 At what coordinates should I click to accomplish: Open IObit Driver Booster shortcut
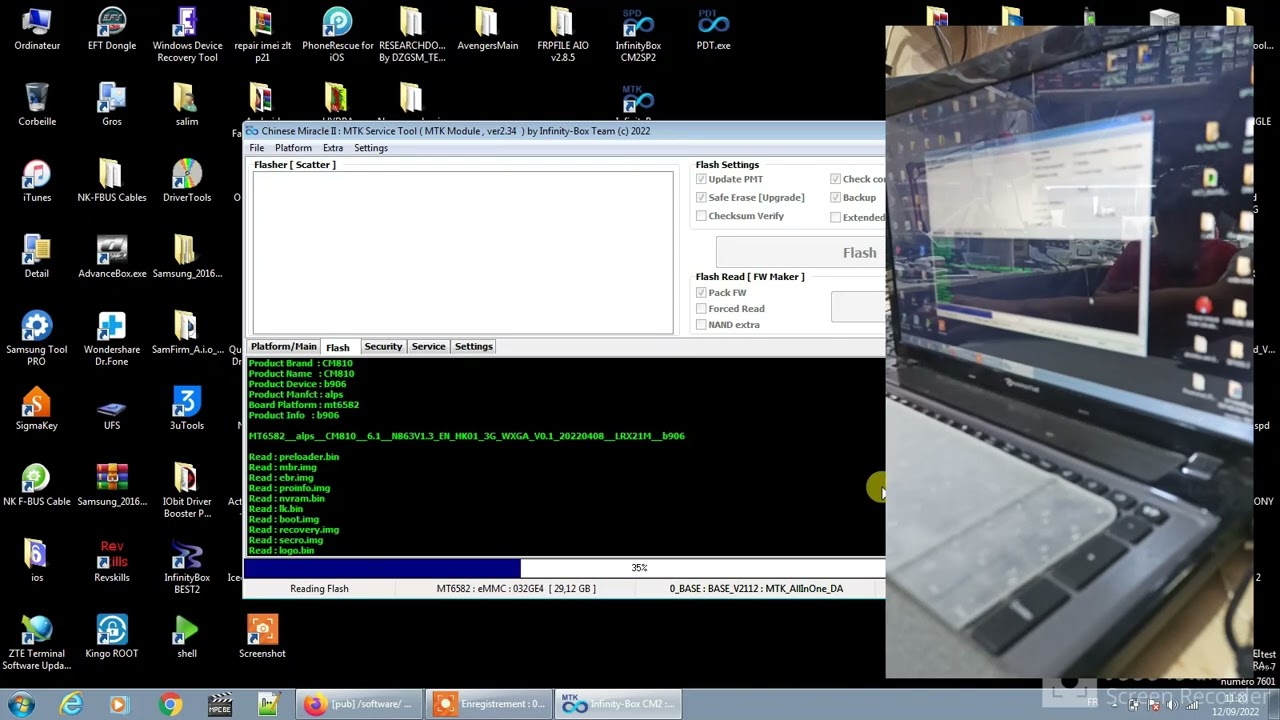coord(187,491)
